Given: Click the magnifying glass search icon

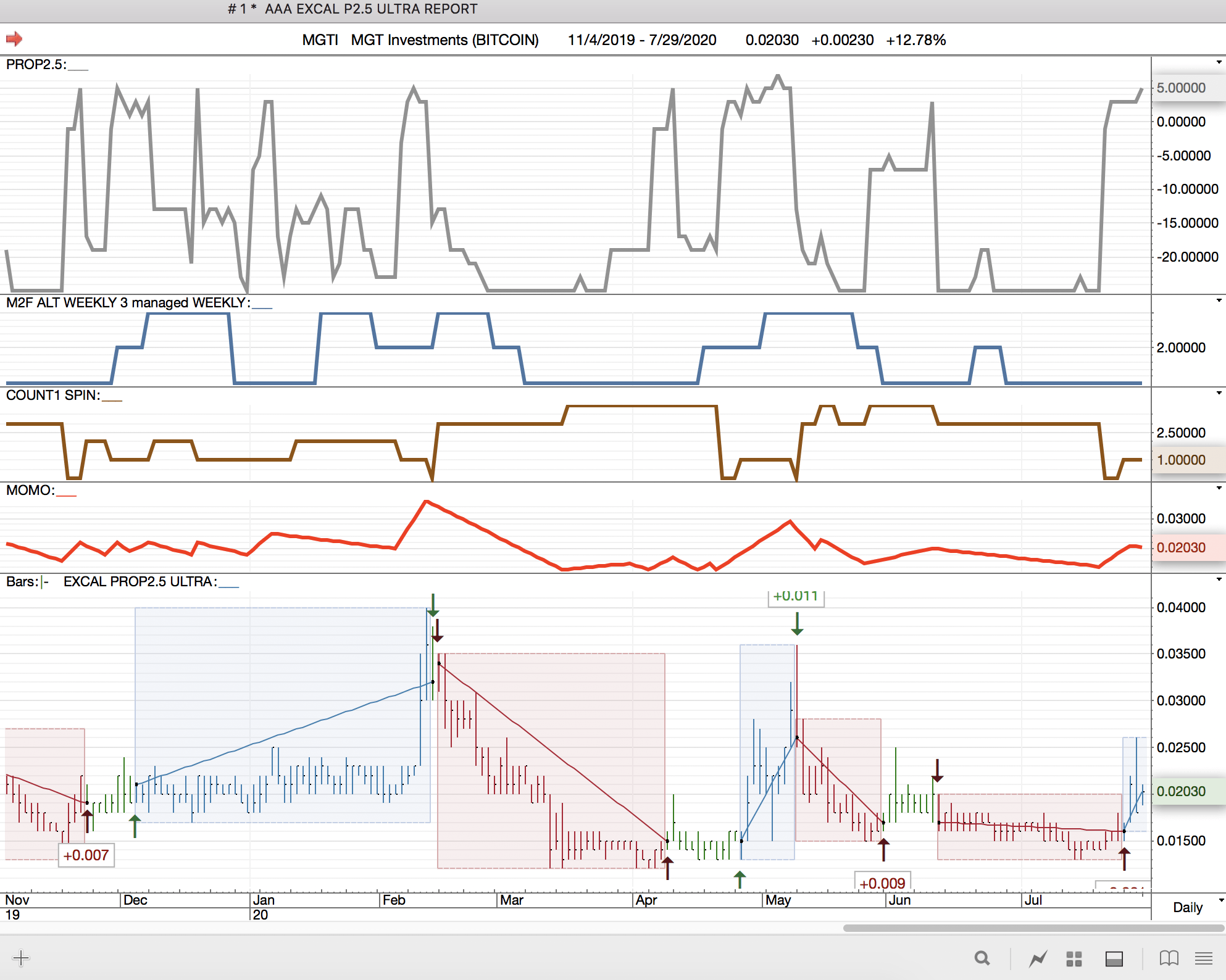Looking at the screenshot, I should pos(982,958).
